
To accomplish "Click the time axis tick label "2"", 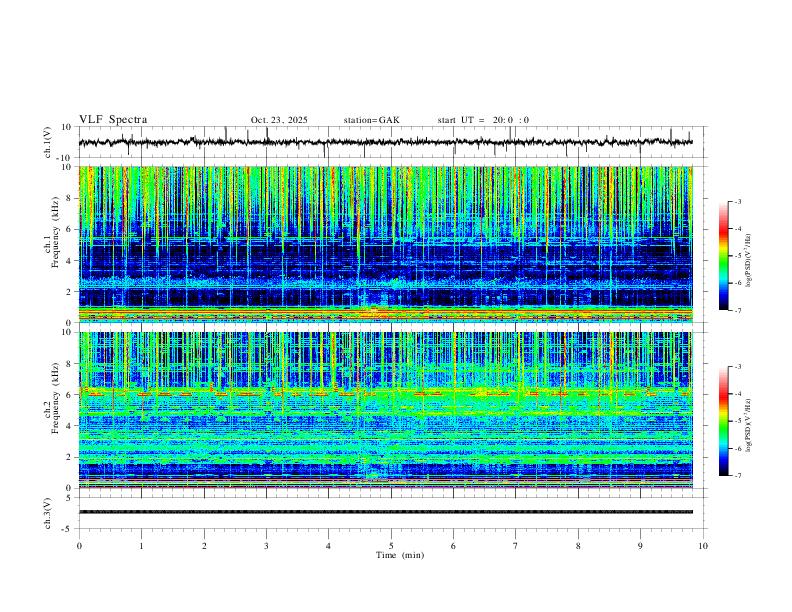I will [204, 546].
